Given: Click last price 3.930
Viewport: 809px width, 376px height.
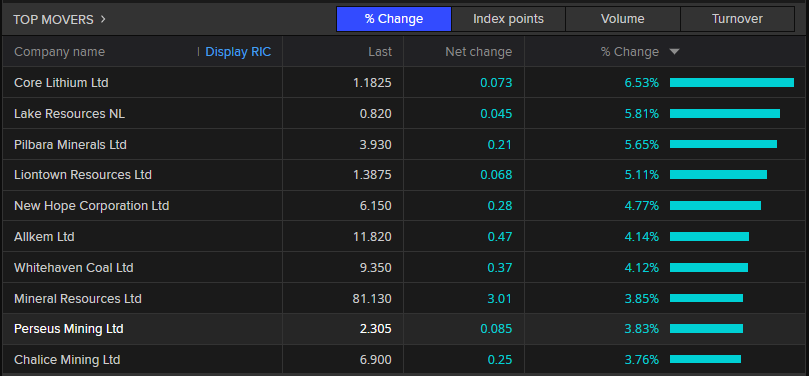Looking at the screenshot, I should [376, 144].
